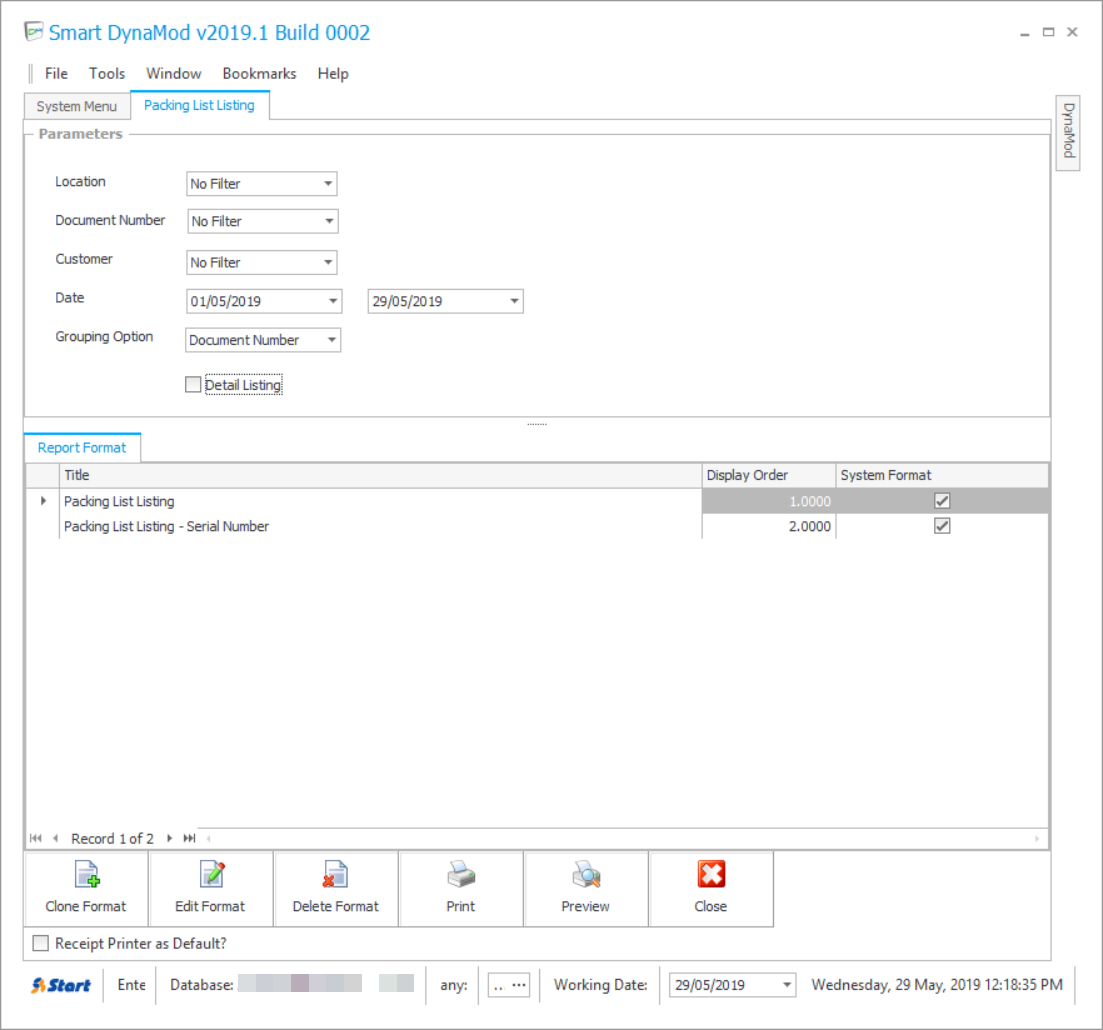Image resolution: width=1103 pixels, height=1030 pixels.
Task: Open the Window menu
Action: tap(174, 73)
